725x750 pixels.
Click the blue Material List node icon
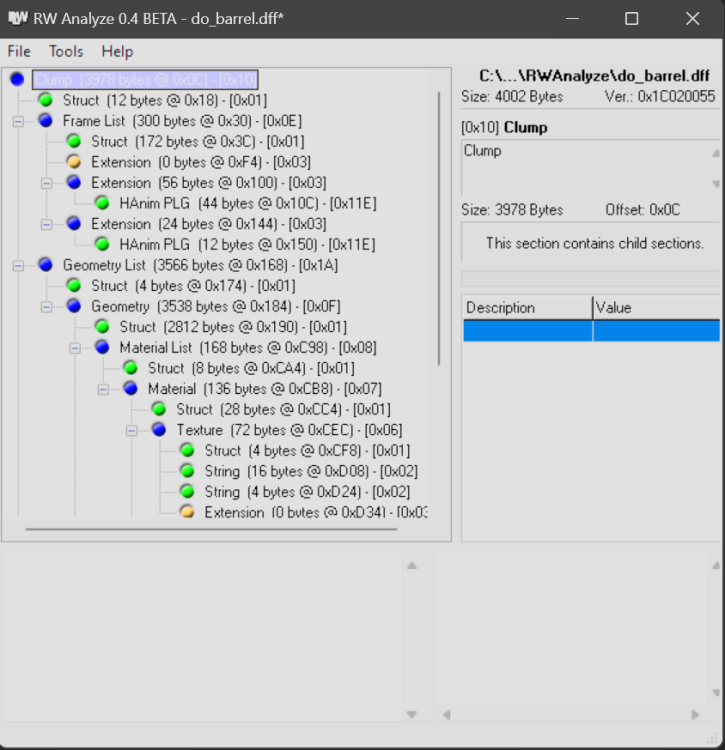102,347
